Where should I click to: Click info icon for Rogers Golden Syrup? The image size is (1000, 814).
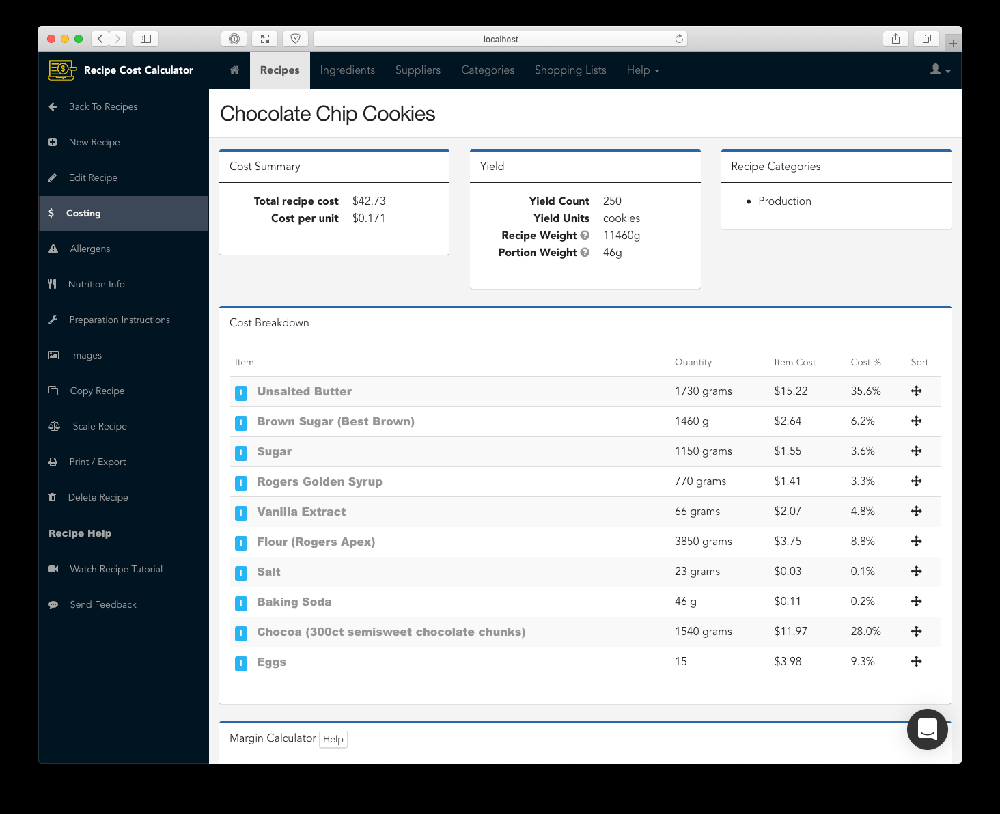coord(241,483)
